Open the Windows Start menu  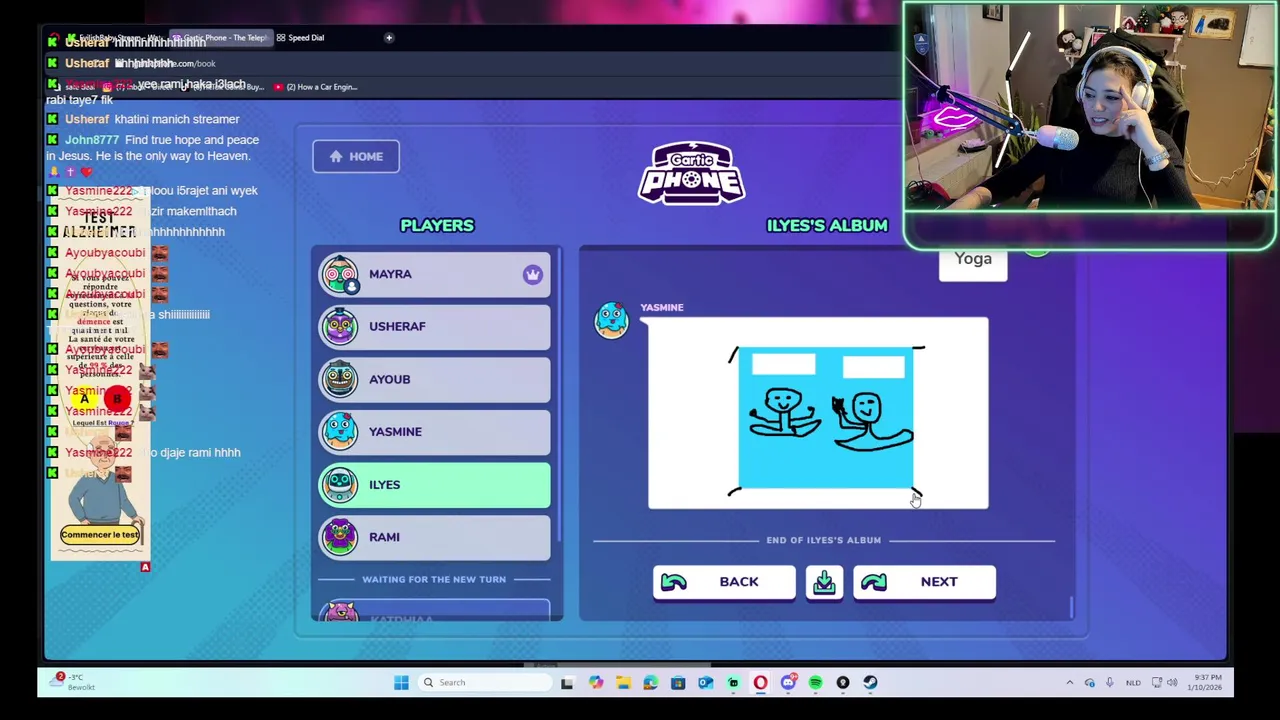pos(401,682)
